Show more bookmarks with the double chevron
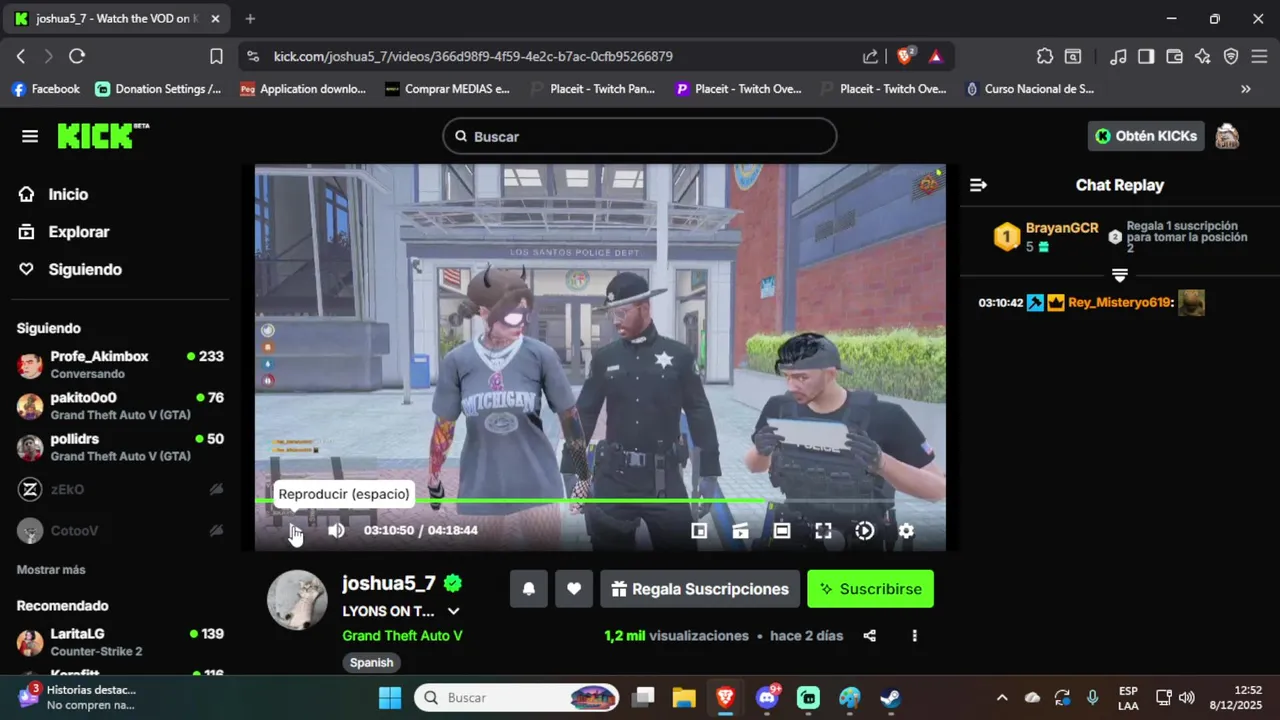1280x720 pixels. click(1246, 89)
